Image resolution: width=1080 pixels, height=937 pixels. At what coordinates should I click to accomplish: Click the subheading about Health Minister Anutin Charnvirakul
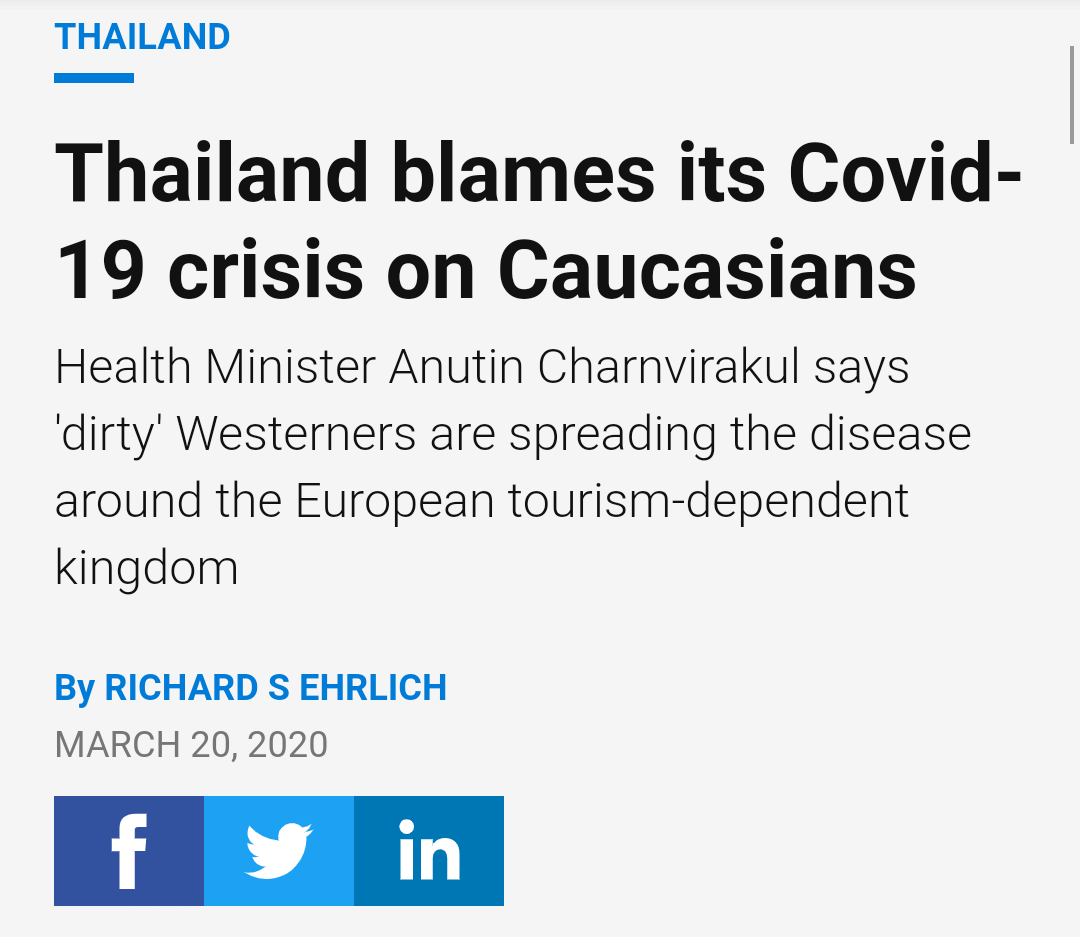513,467
